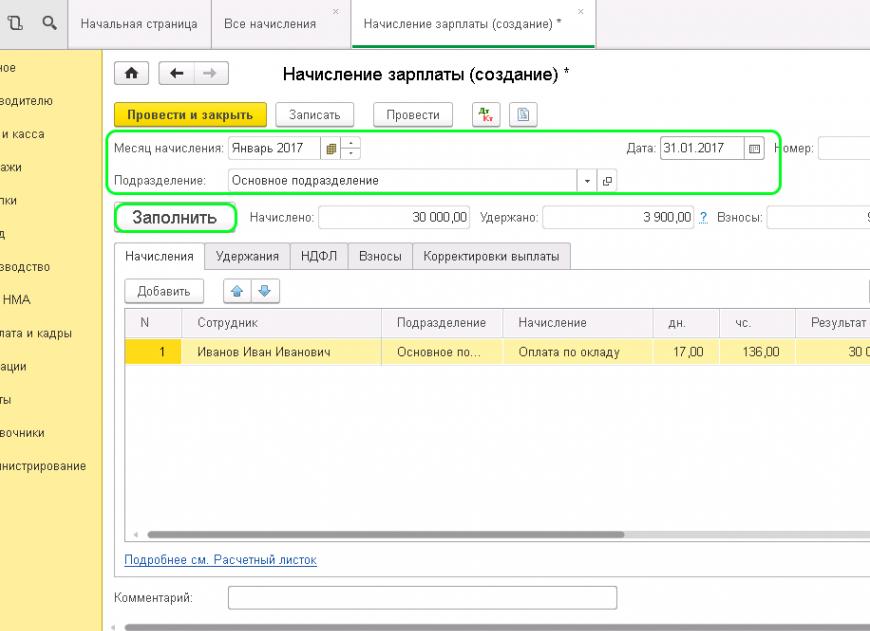Open sidebar section ending 'HMA'
This screenshot has width=870, height=631.
(x=17, y=300)
